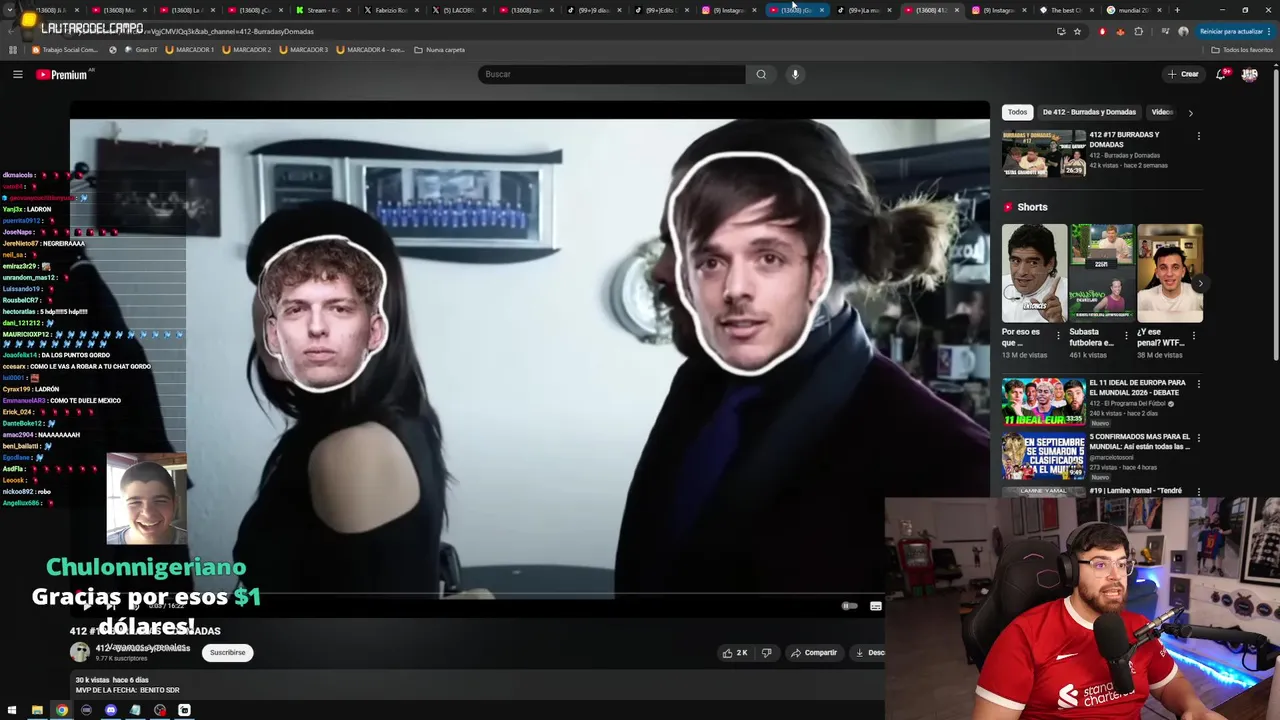This screenshot has width=1280, height=720.
Task: Bookmark this page with the star icon
Action: (x=1077, y=31)
